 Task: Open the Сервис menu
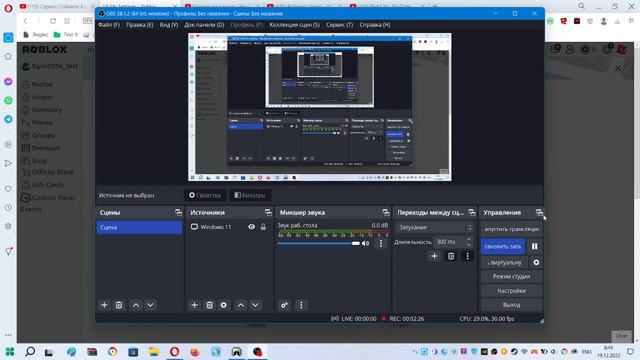339,24
